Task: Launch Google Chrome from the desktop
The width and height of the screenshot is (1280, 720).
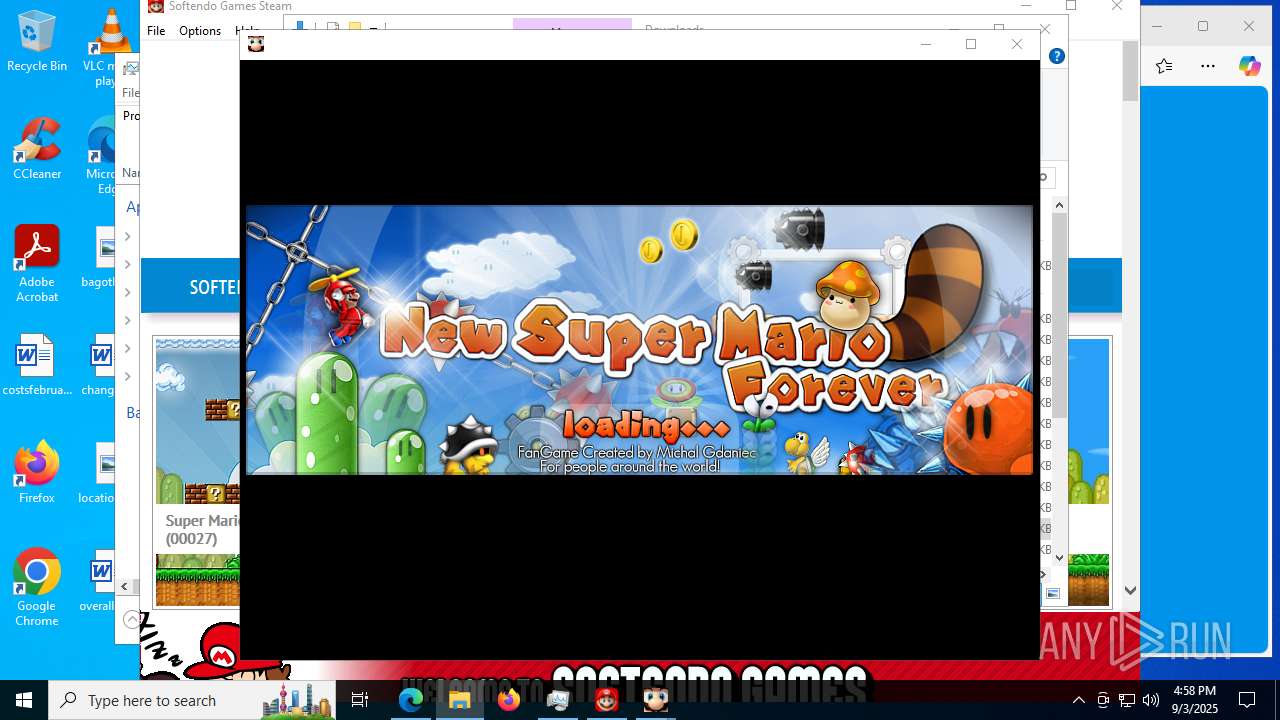Action: [x=37, y=588]
